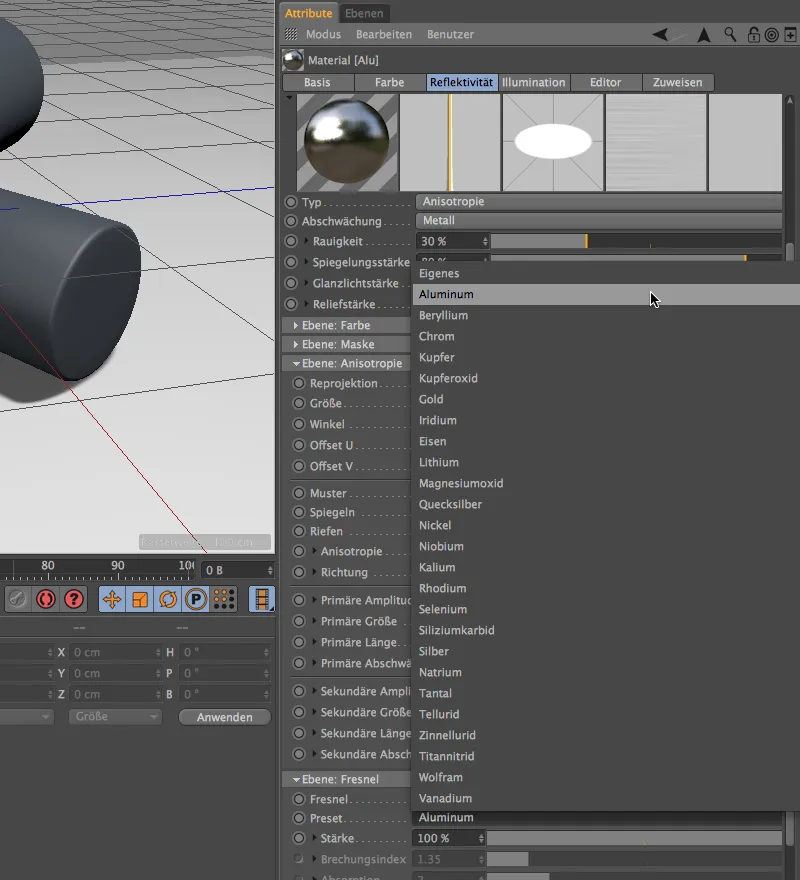The height and width of the screenshot is (880, 800).
Task: Click the magnifier search icon in Attribute manager
Action: 731,35
